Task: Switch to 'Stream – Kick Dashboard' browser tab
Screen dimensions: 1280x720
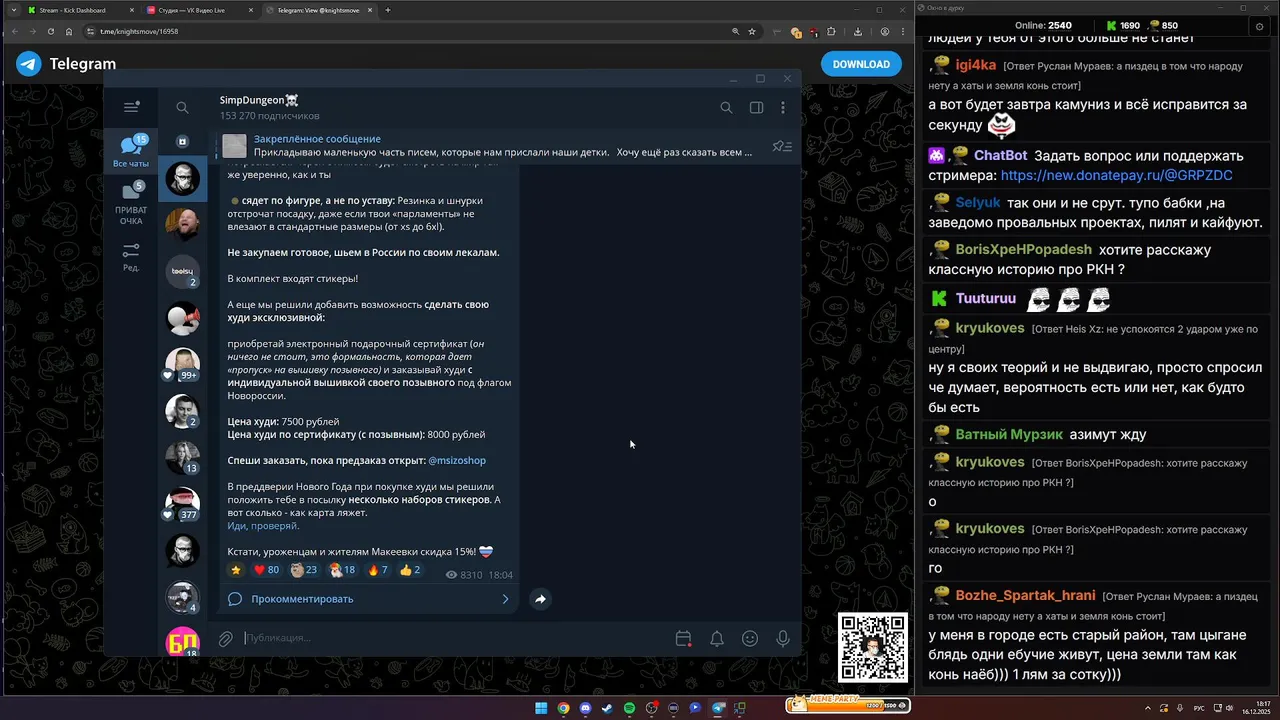Action: pos(80,10)
